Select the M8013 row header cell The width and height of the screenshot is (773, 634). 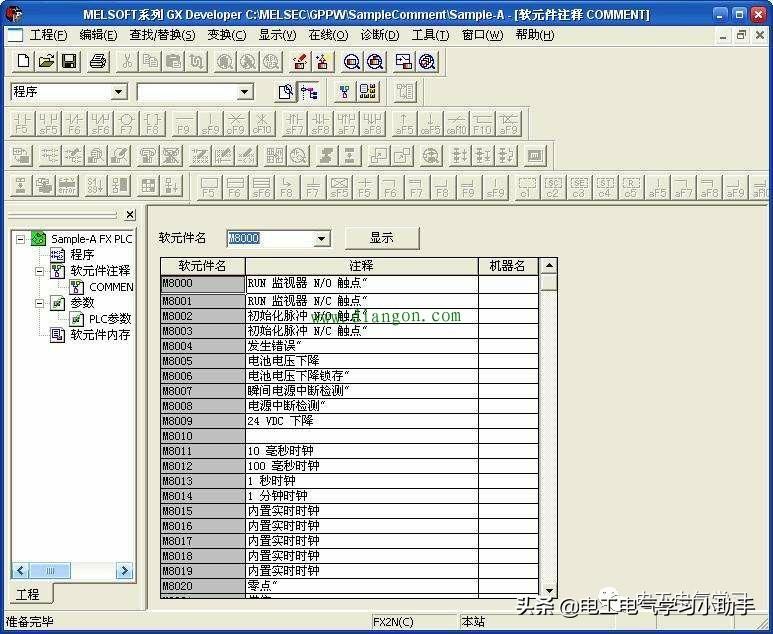coord(203,481)
